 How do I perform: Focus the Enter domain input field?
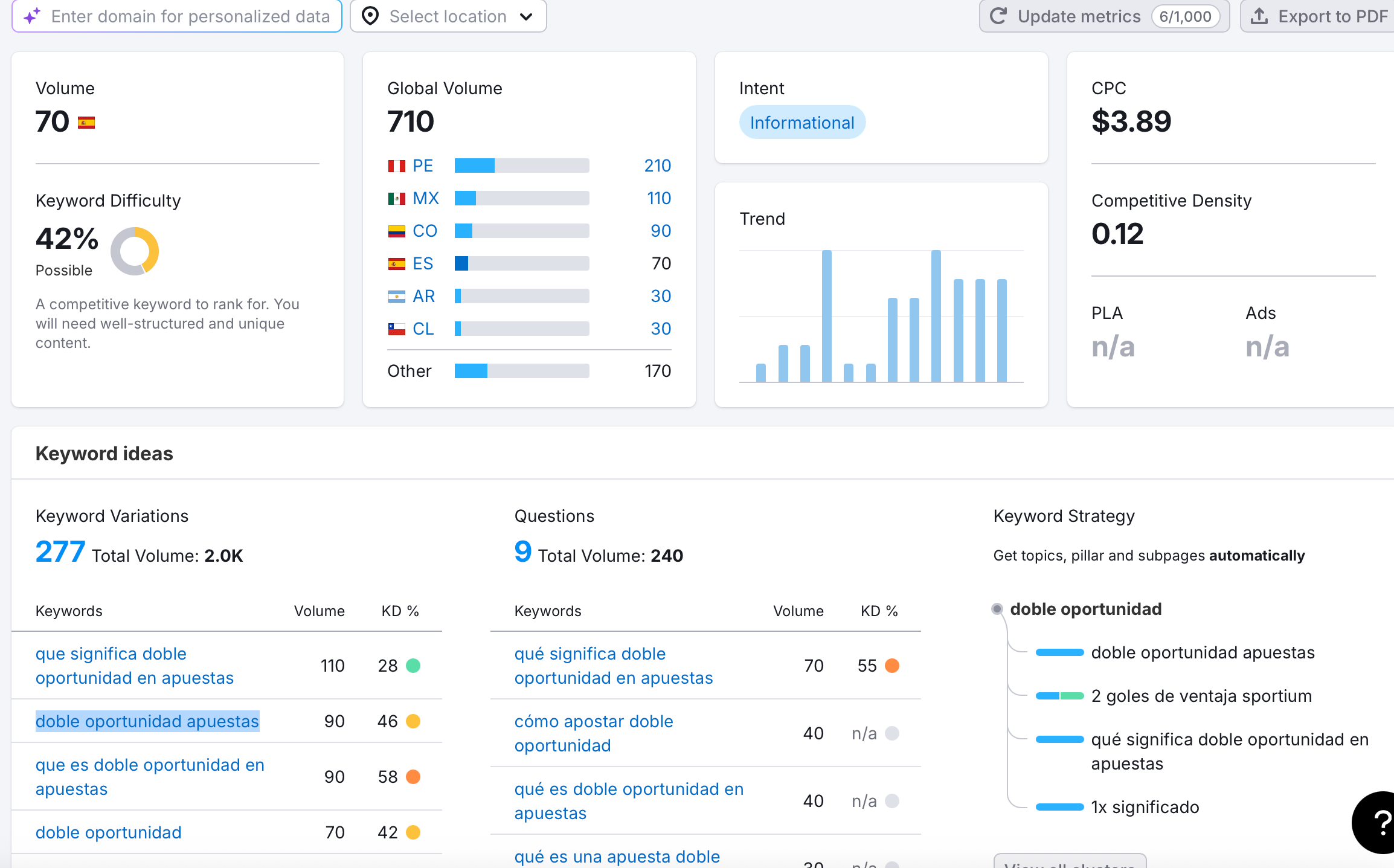pos(190,16)
